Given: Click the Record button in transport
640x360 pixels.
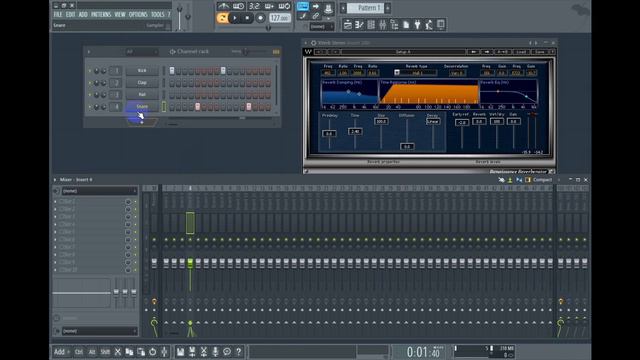Looking at the screenshot, I should tap(260, 18).
